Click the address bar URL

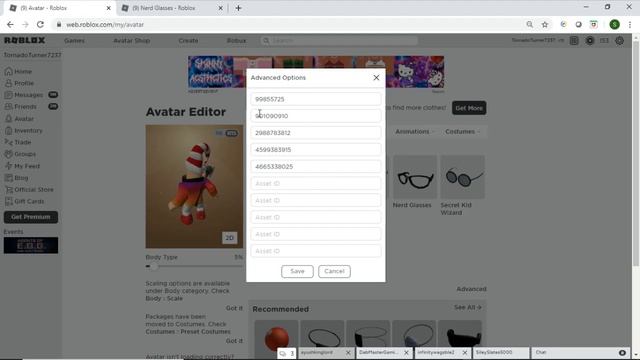pos(105,24)
